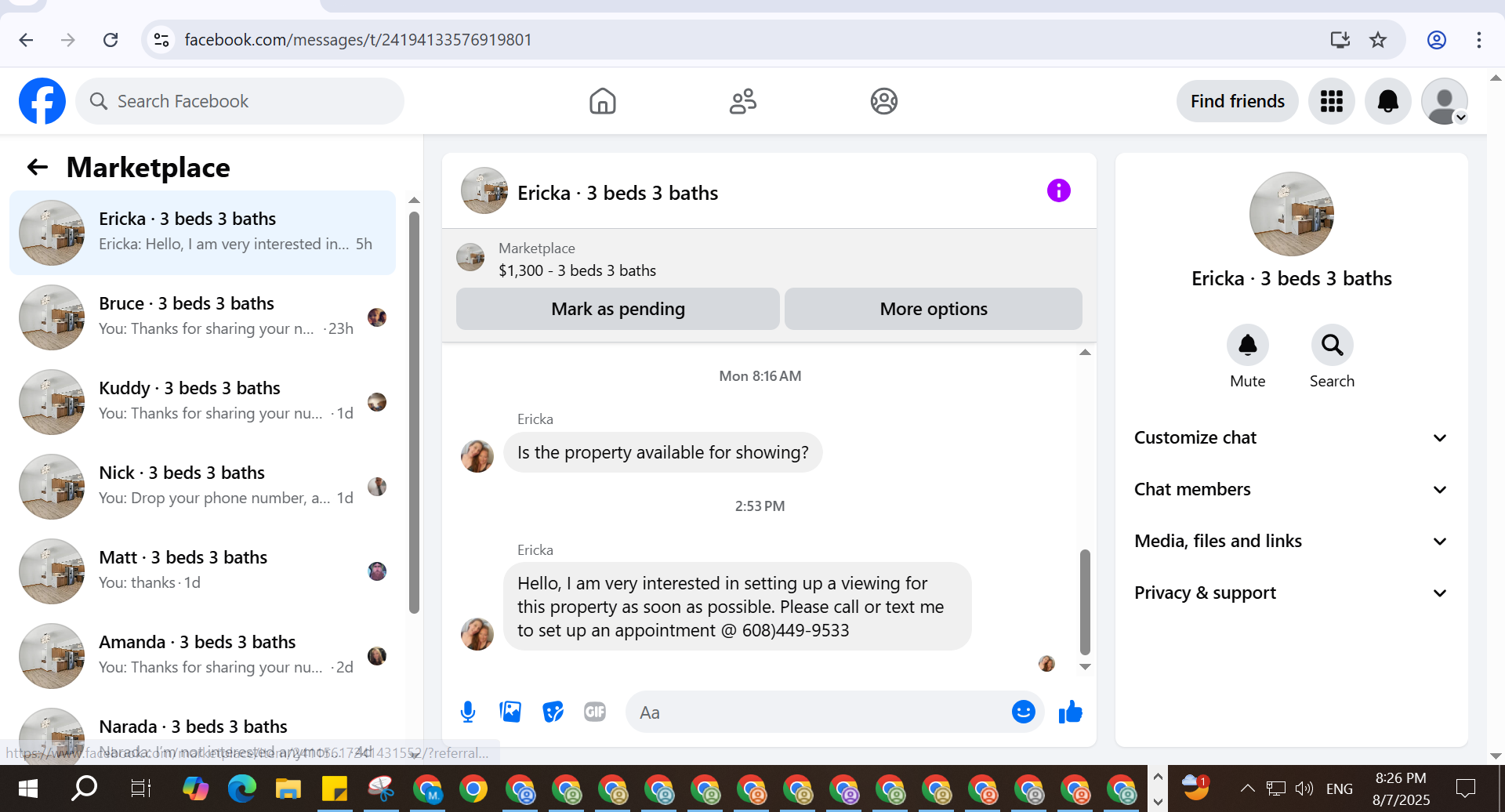Attach a photo using the image icon
Image resolution: width=1505 pixels, height=812 pixels.
point(510,712)
